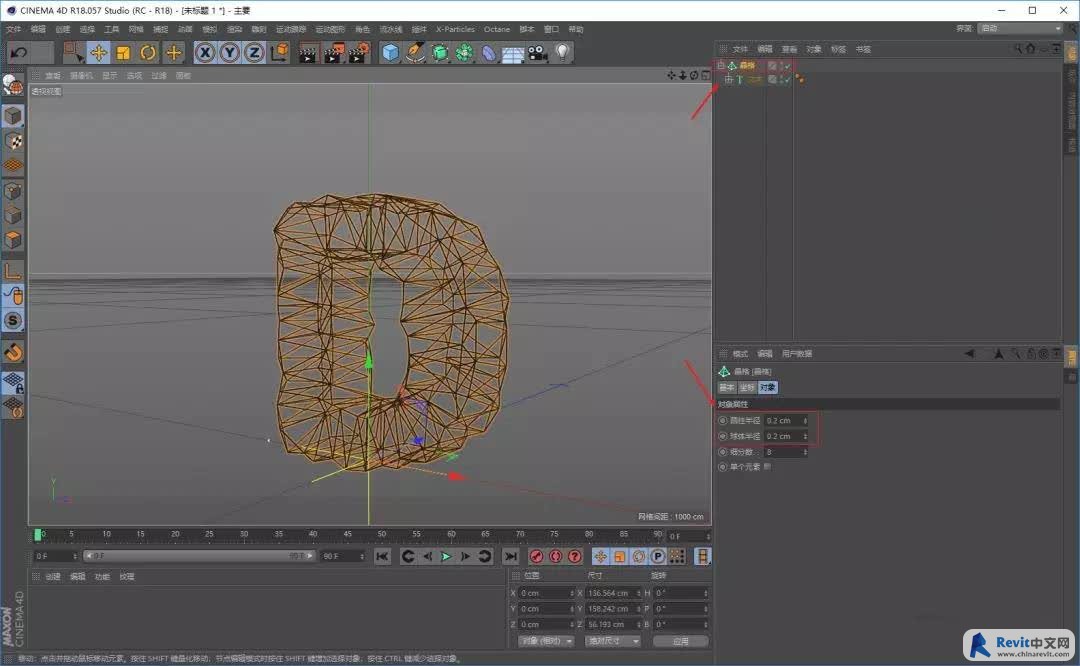Screen dimensions: 1080x666
Task: Click the 圆柱半径 value stepper arrows
Action: [x=804, y=420]
